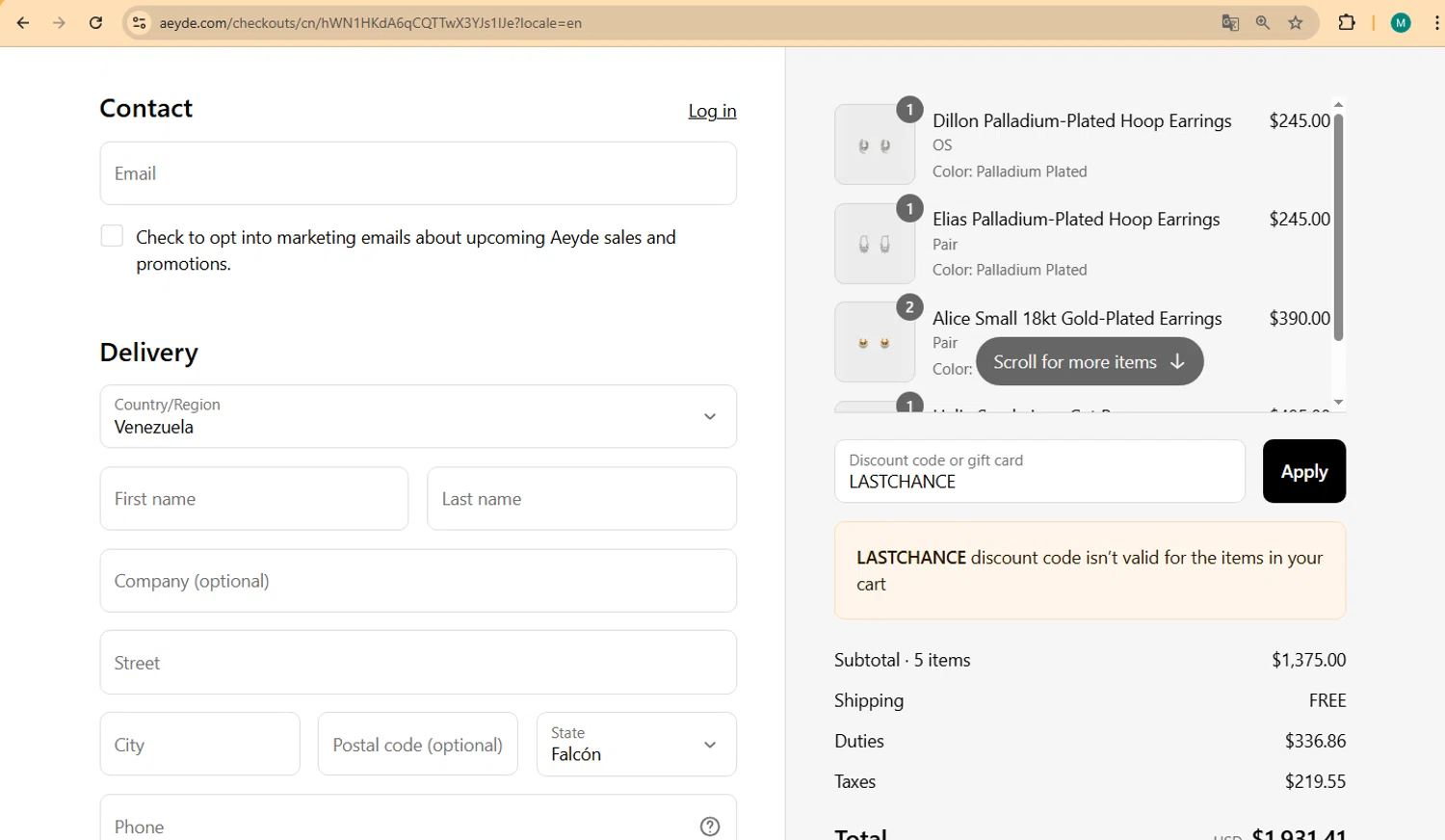Viewport: 1445px width, 840px height.
Task: Edit the discount code field
Action: (x=1039, y=471)
